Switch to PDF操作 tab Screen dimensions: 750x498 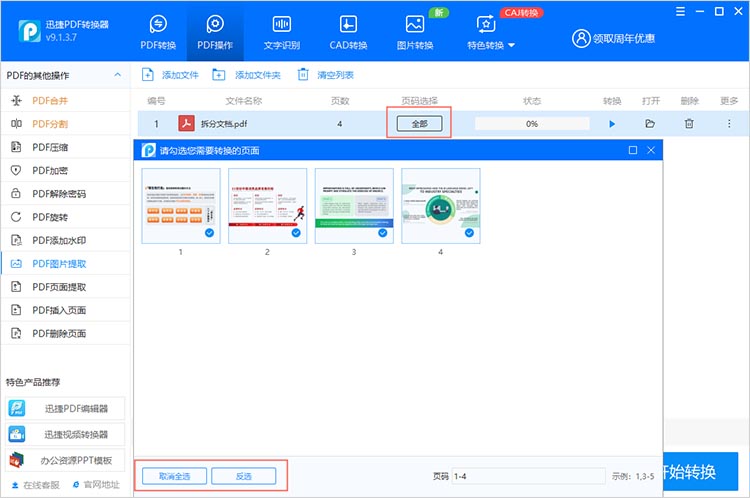click(x=215, y=33)
